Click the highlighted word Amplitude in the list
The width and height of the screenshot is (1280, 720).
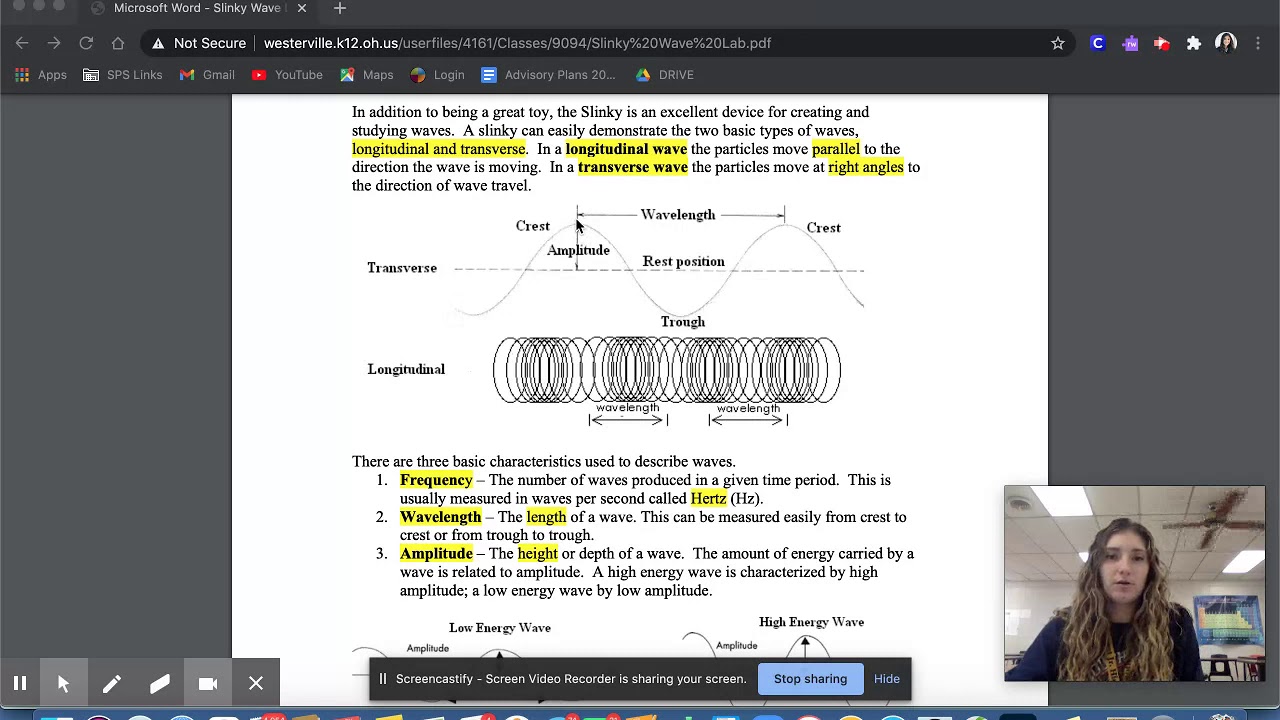[x=436, y=554]
